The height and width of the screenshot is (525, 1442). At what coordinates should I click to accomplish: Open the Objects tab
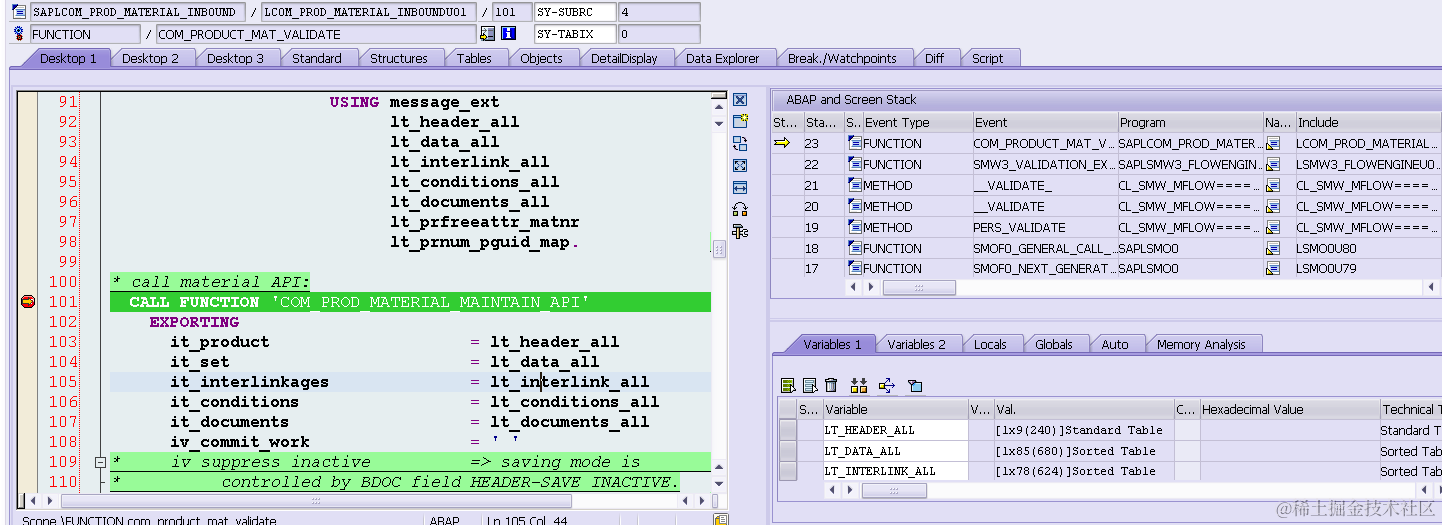pos(541,58)
